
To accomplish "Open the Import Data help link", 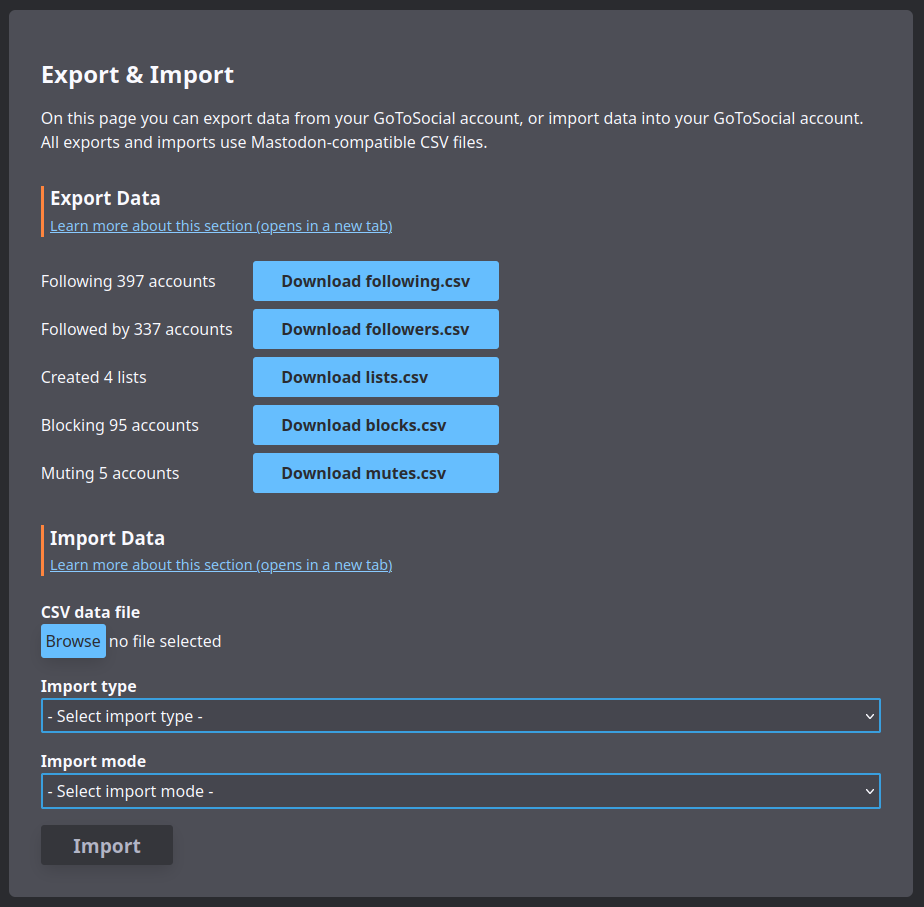I will tap(220, 564).
